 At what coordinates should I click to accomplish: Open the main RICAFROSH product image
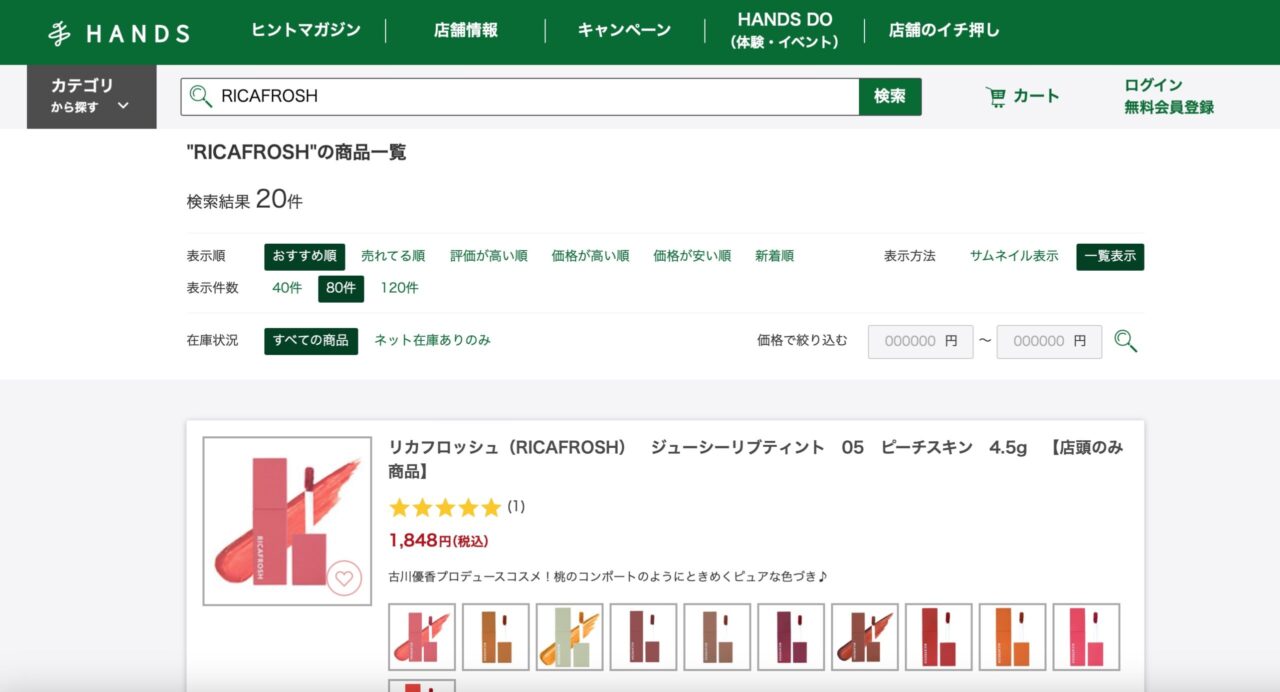pos(287,521)
